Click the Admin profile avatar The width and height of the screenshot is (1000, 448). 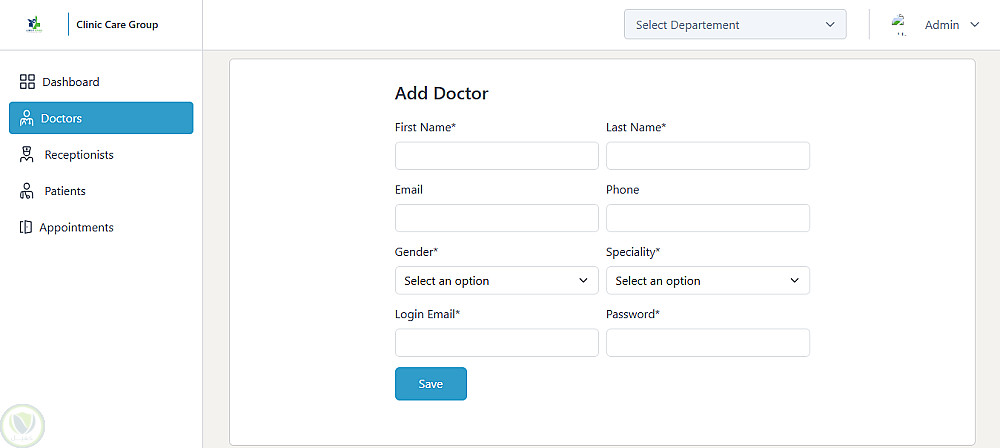[x=899, y=25]
